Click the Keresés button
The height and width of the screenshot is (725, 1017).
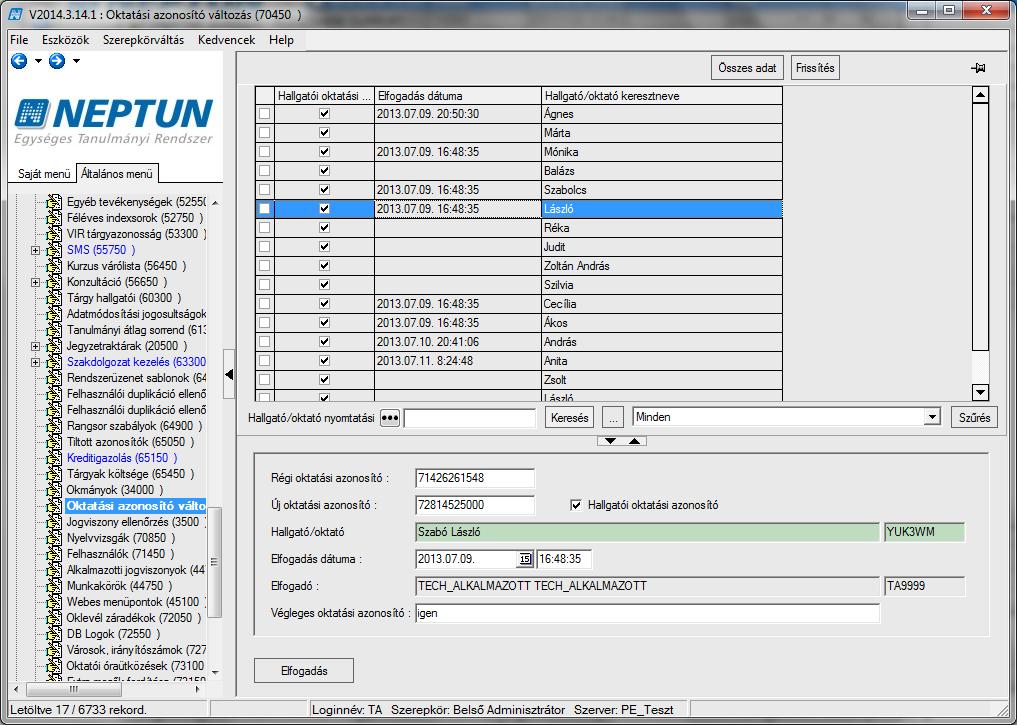[x=569, y=418]
